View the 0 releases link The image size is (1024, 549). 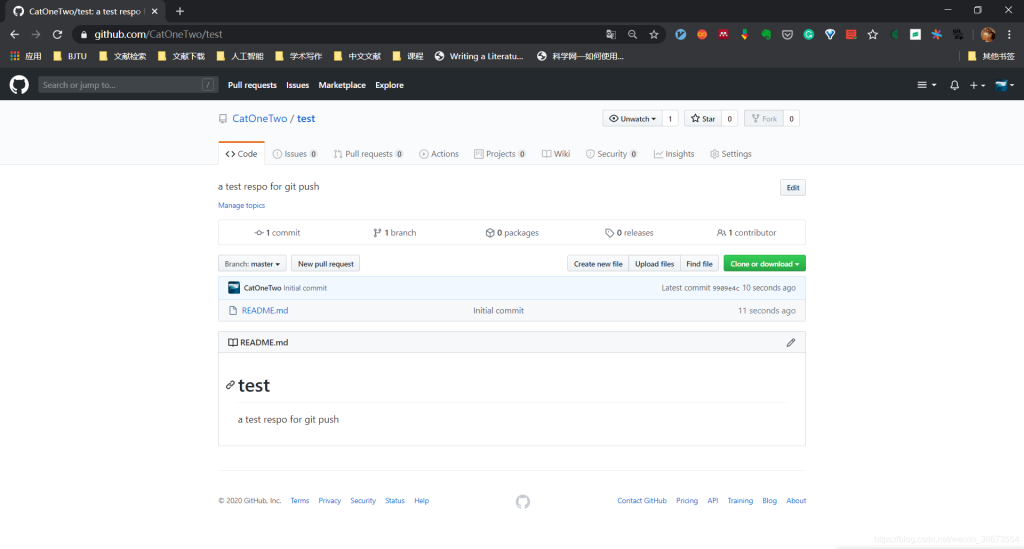[629, 232]
